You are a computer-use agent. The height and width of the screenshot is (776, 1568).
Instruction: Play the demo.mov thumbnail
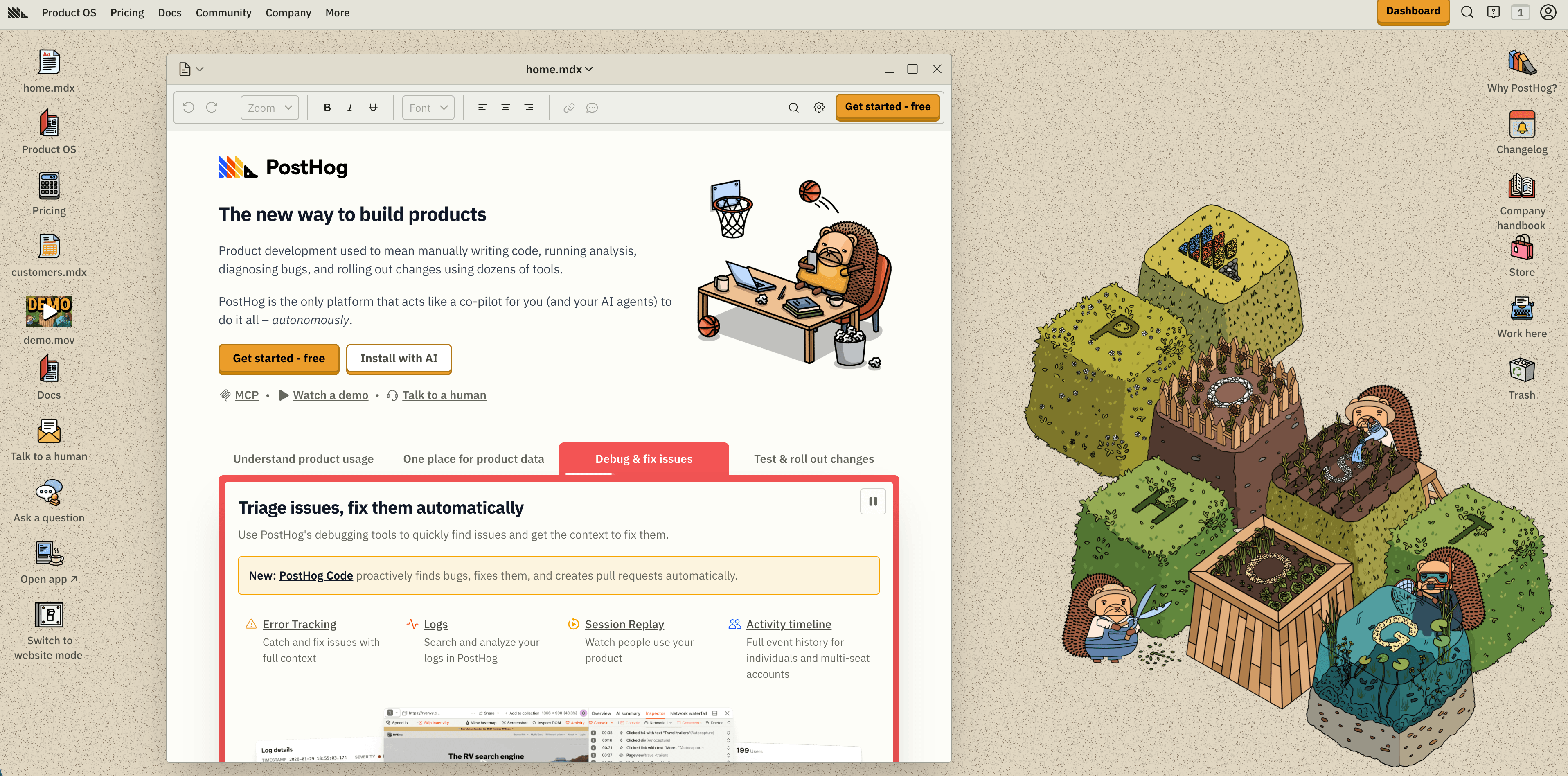pyautogui.click(x=49, y=311)
